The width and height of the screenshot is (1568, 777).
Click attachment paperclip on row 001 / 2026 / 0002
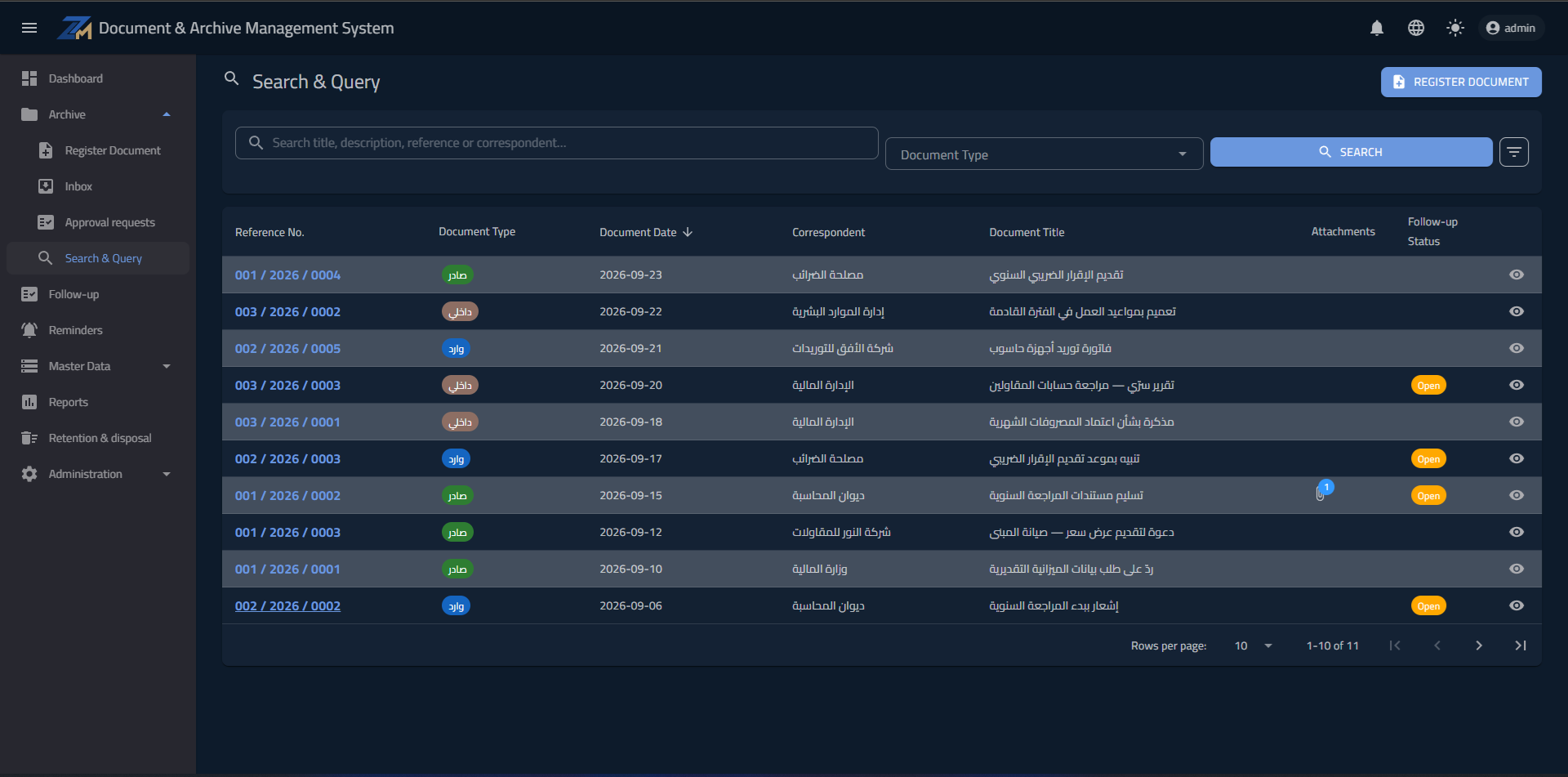coord(1321,493)
